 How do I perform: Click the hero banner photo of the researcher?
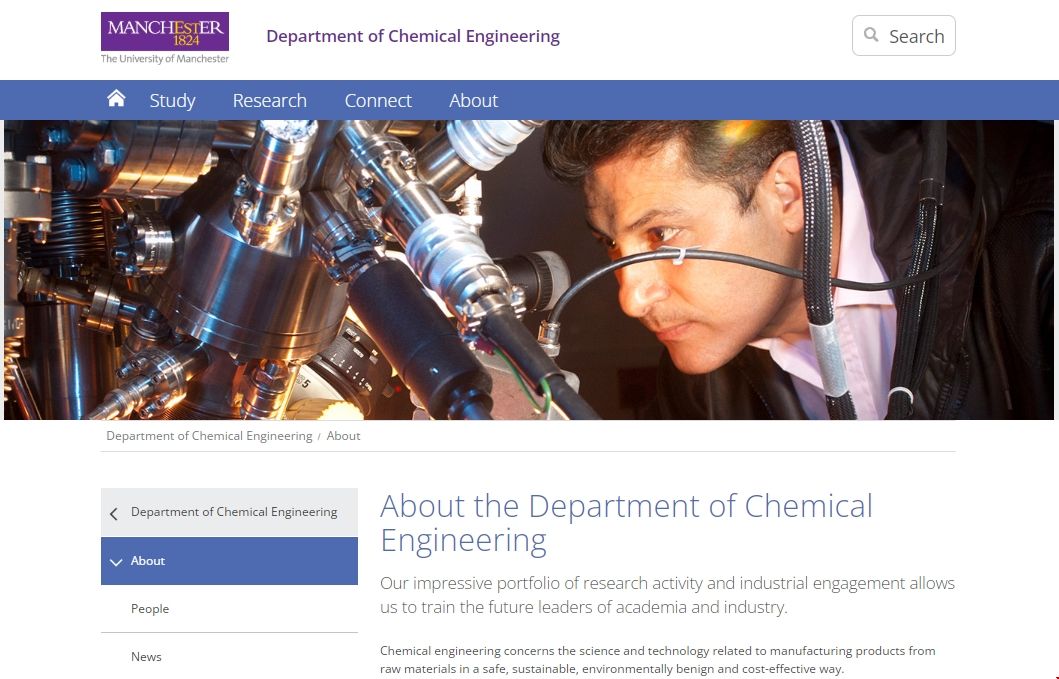(529, 268)
